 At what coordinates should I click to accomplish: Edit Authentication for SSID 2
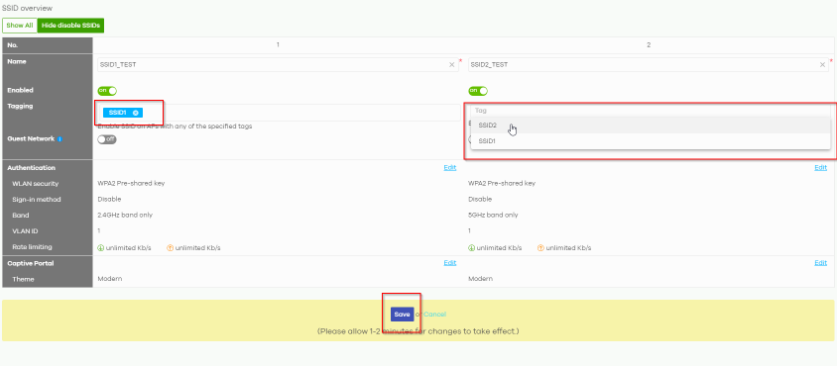tap(820, 168)
